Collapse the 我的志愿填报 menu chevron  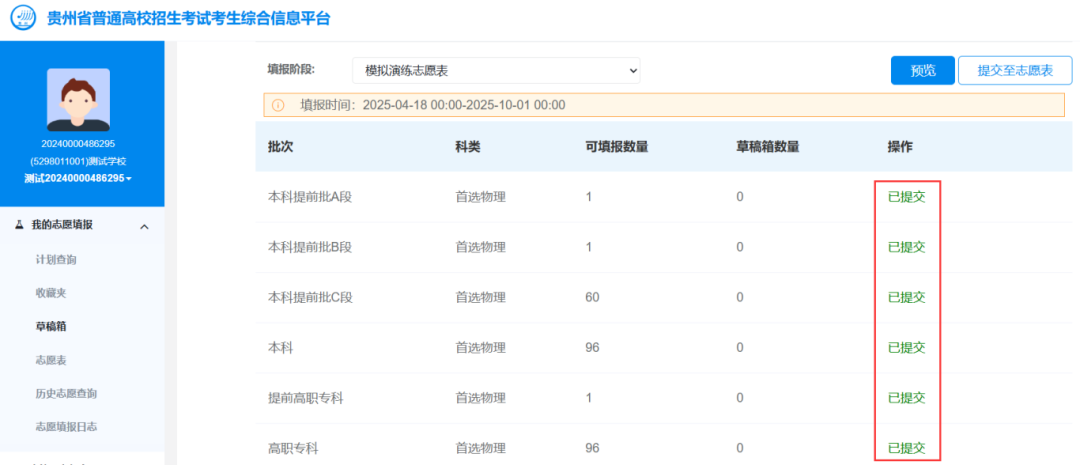(144, 227)
